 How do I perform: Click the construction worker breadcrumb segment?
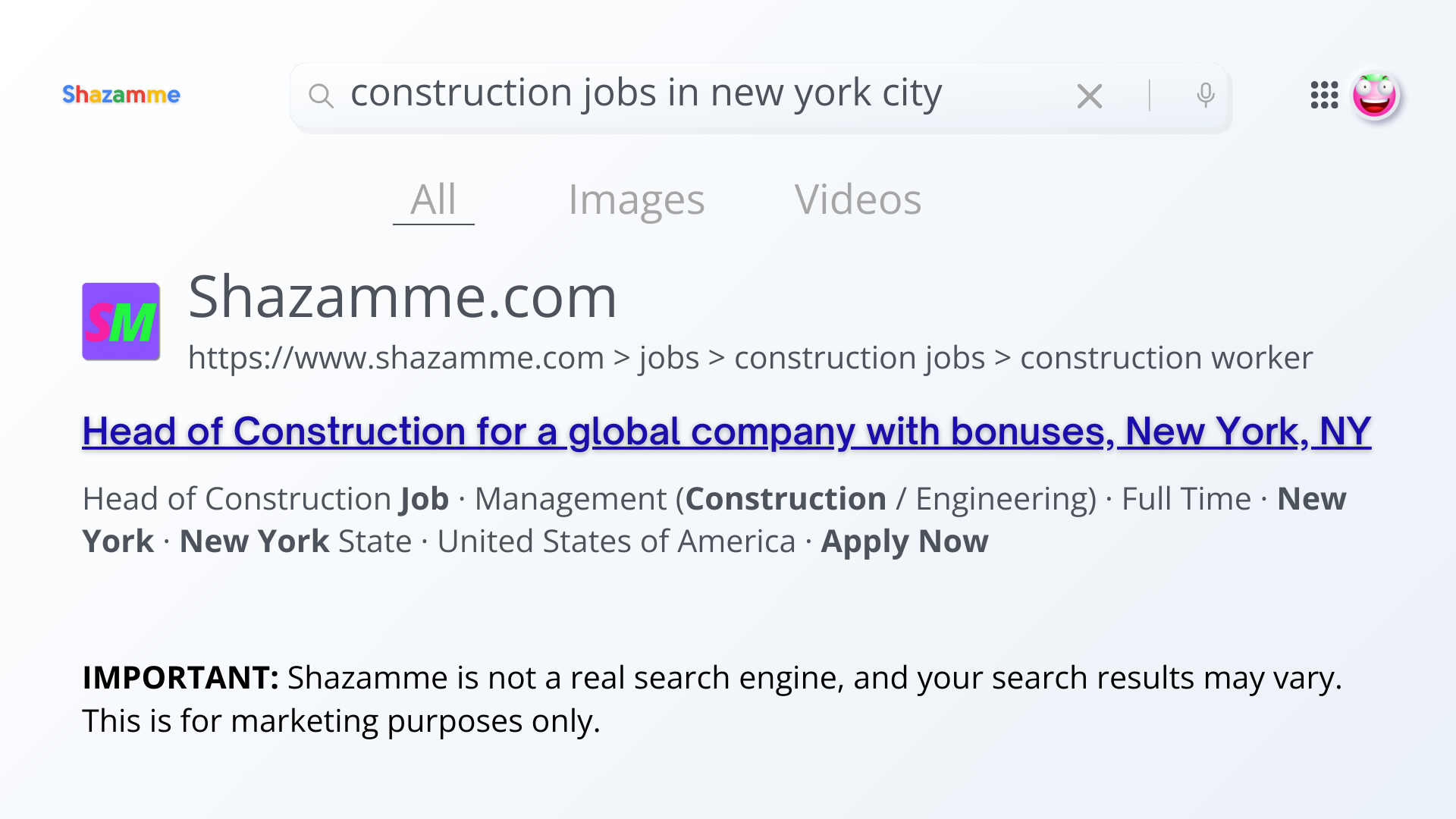1167,356
